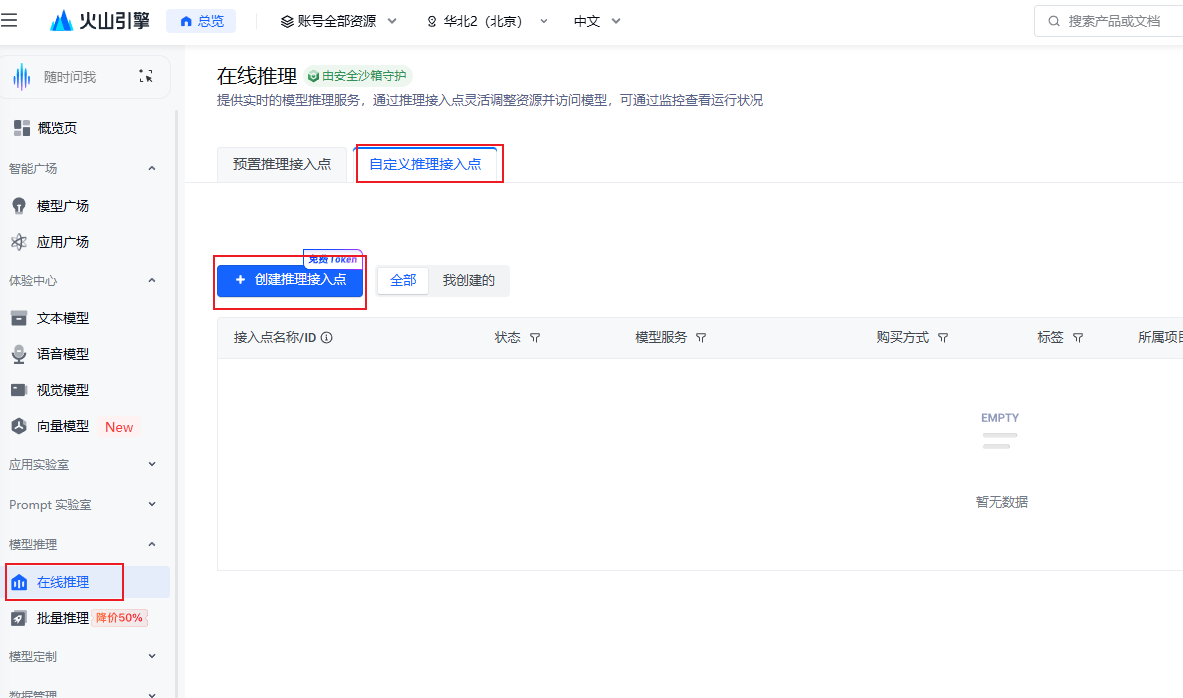Click the 由安全沙箱守护 badge
Image resolution: width=1183 pixels, height=698 pixels.
coord(358,76)
